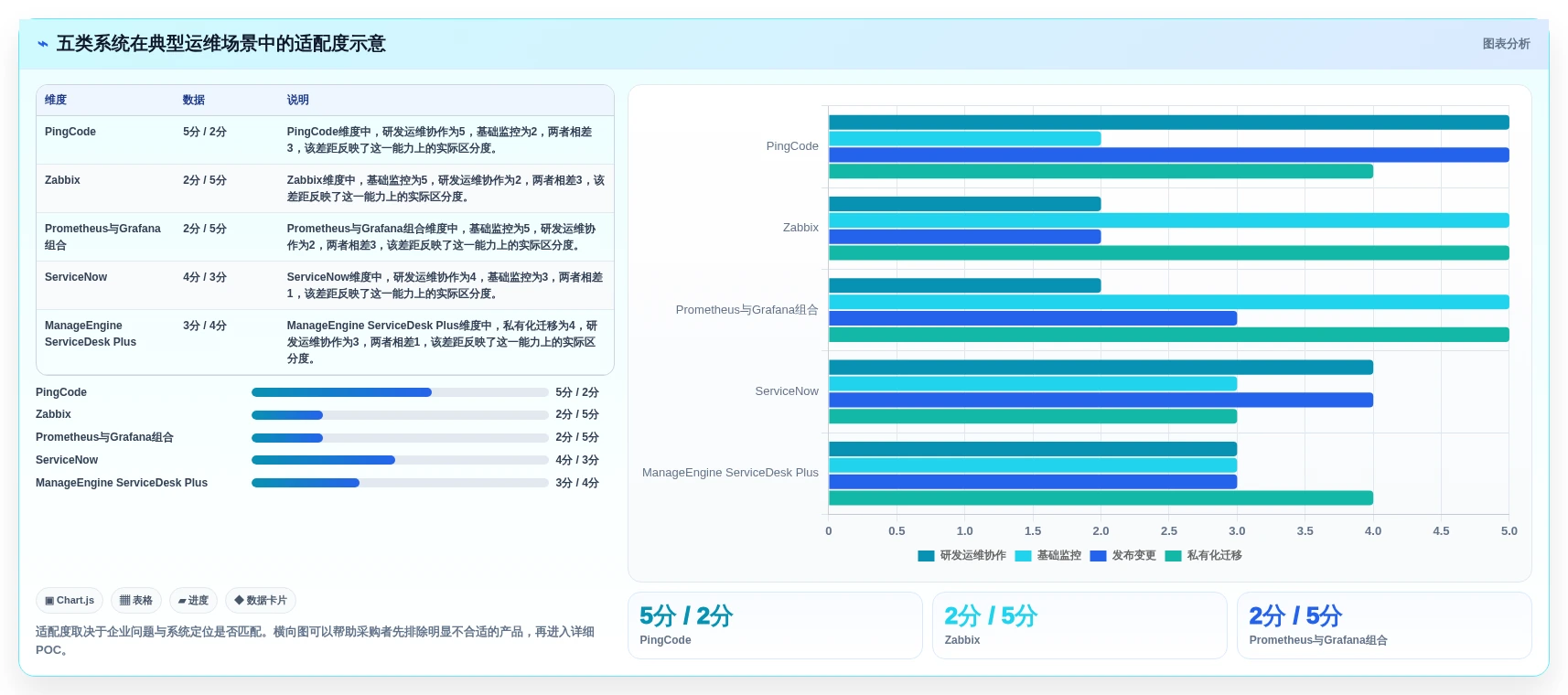Click 2.5 tick on chart x-axis
Image resolution: width=1568 pixels, height=695 pixels.
(1168, 531)
